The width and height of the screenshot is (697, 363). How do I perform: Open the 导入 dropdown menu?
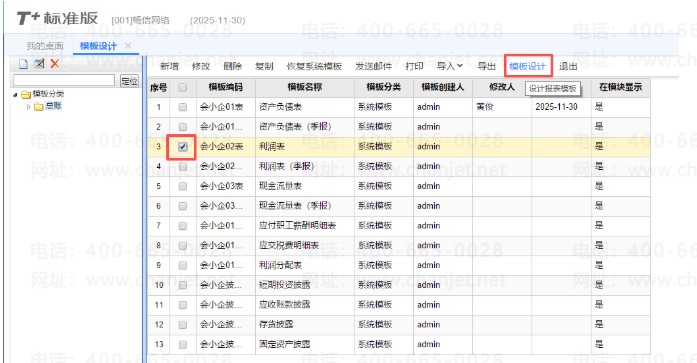(450, 66)
